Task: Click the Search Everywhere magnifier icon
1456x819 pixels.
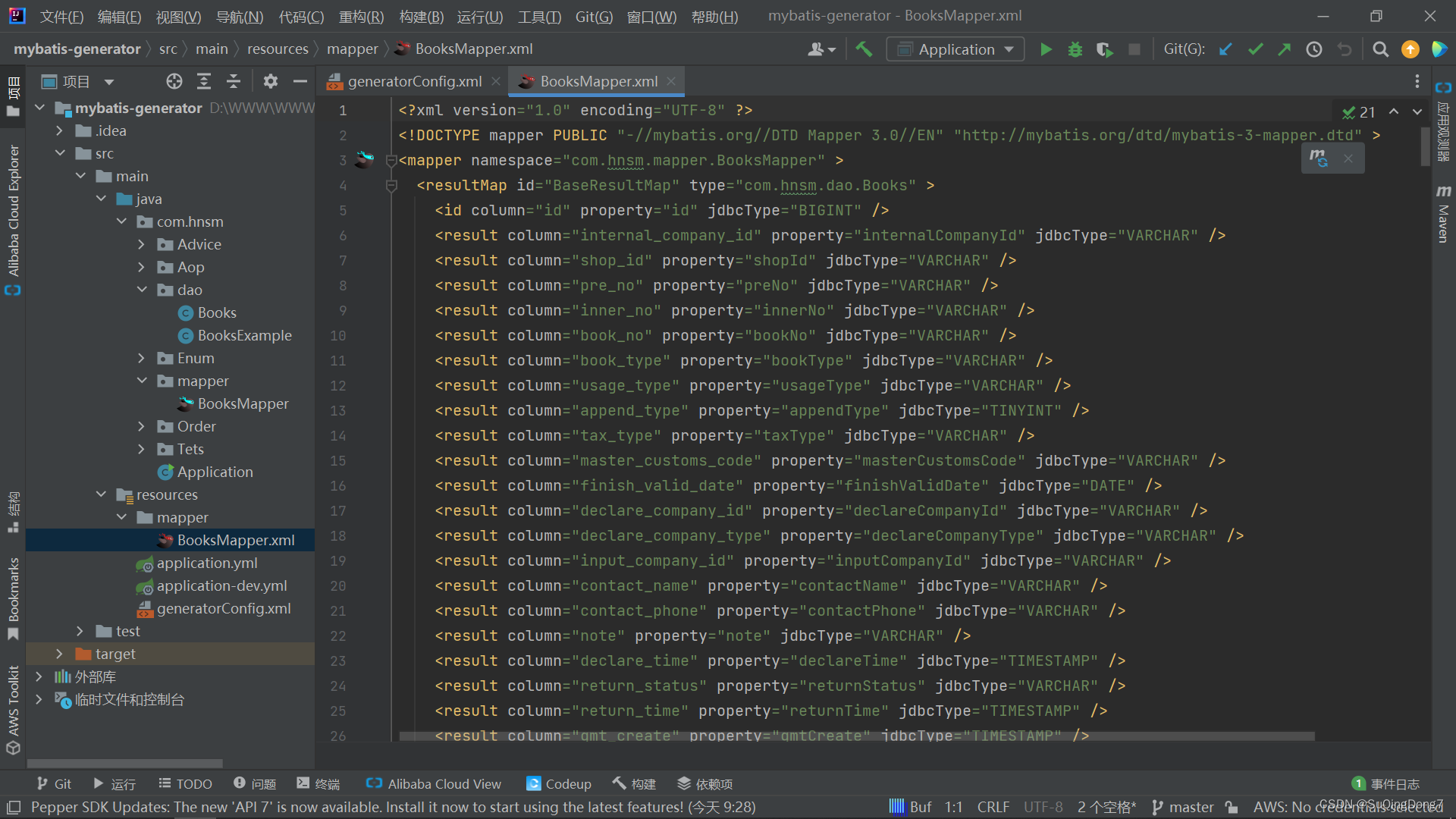Action: 1381,49
